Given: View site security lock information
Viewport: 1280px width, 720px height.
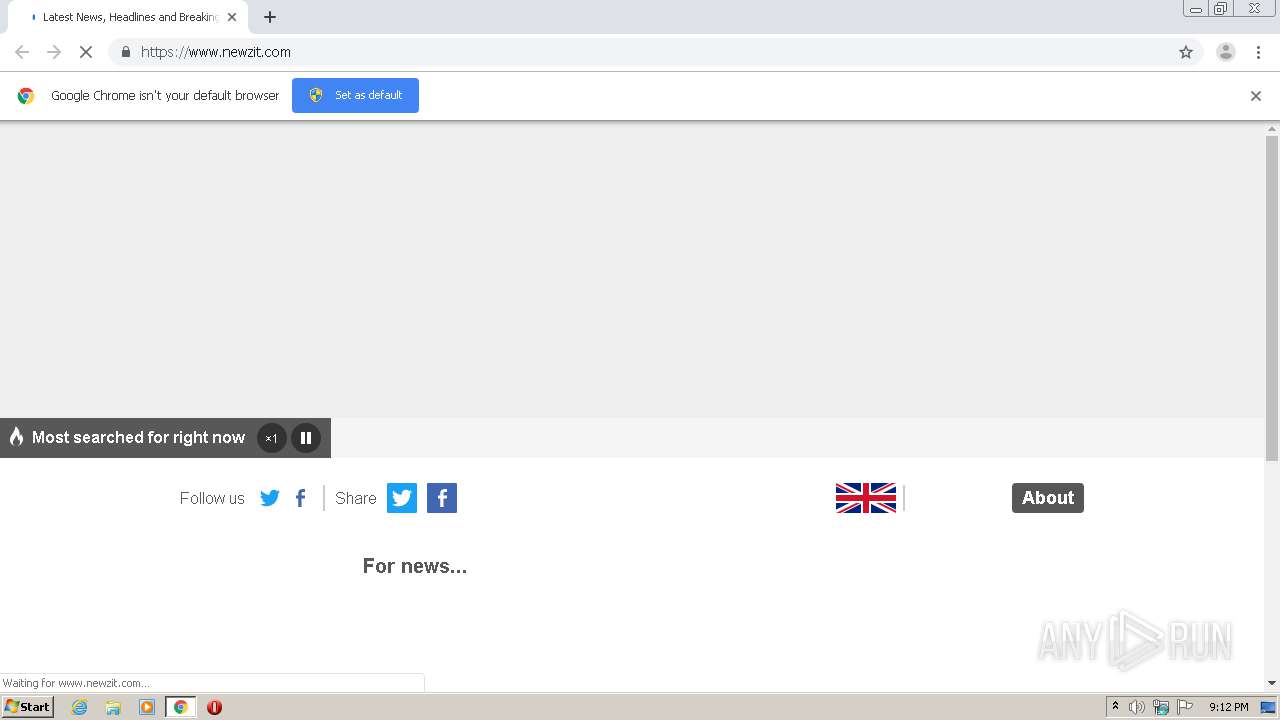Looking at the screenshot, I should tap(125, 52).
